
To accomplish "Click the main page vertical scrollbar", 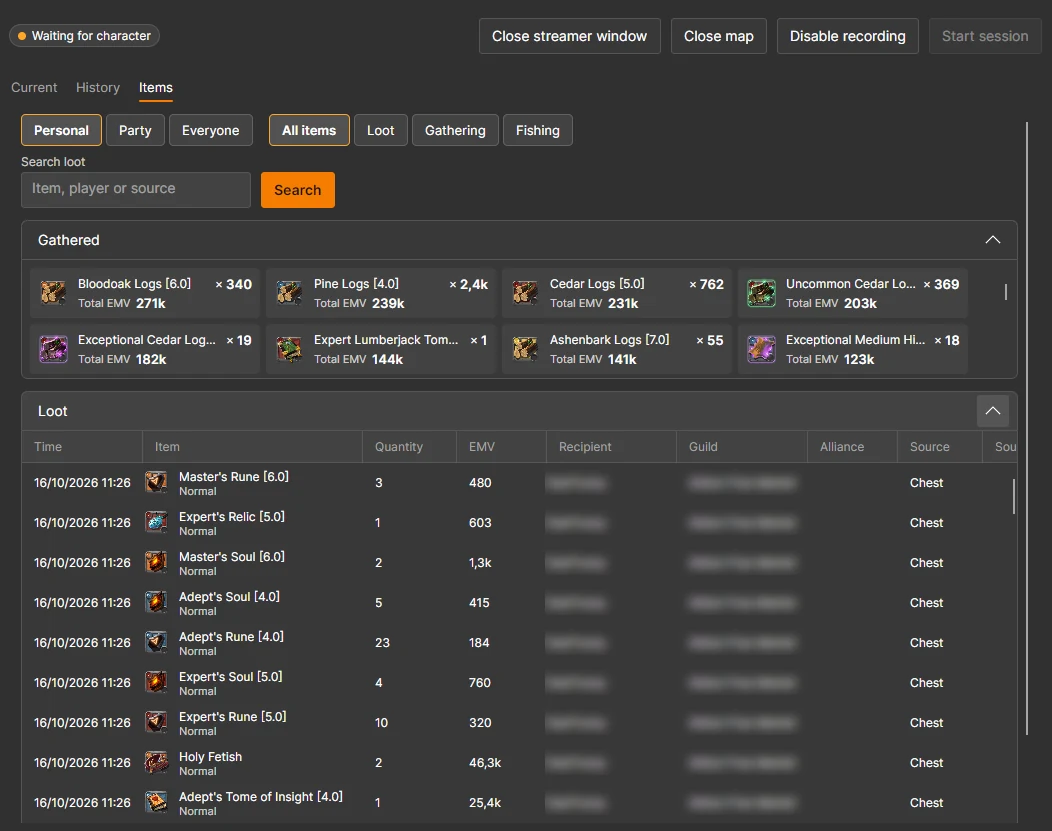I will click(1027, 428).
